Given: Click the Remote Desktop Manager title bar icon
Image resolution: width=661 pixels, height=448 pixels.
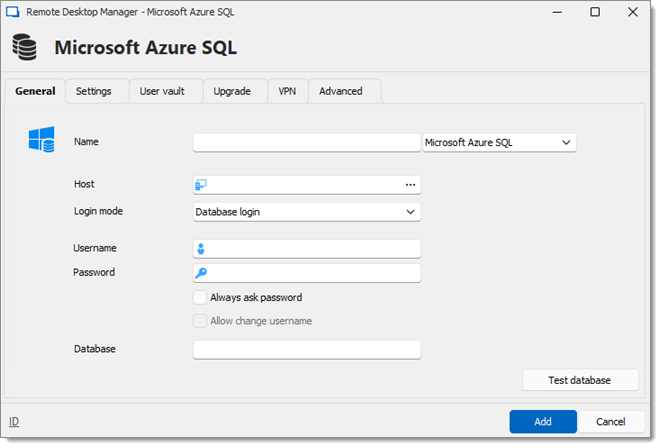Looking at the screenshot, I should coord(13,12).
